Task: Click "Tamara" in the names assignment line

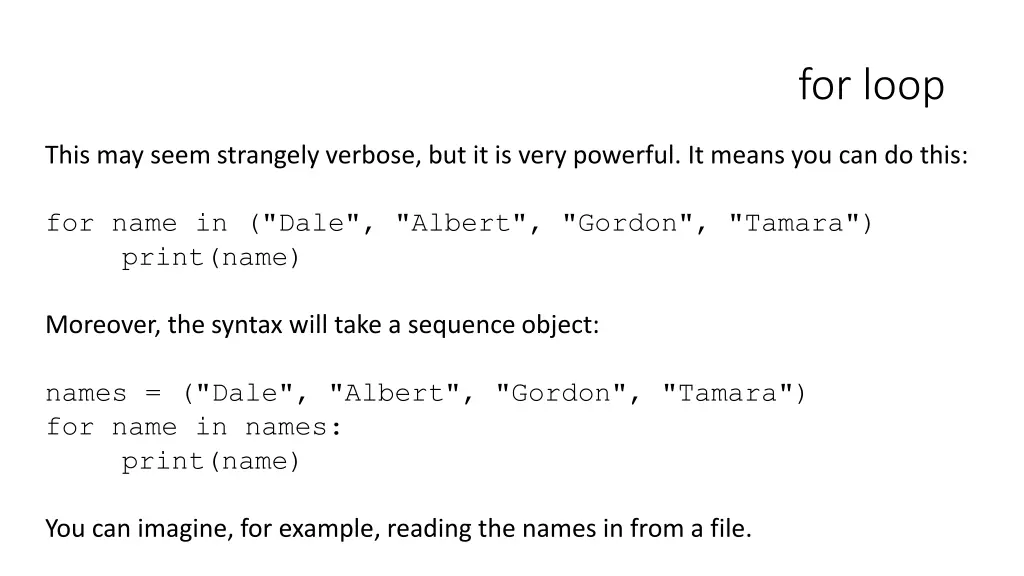Action: coord(728,393)
